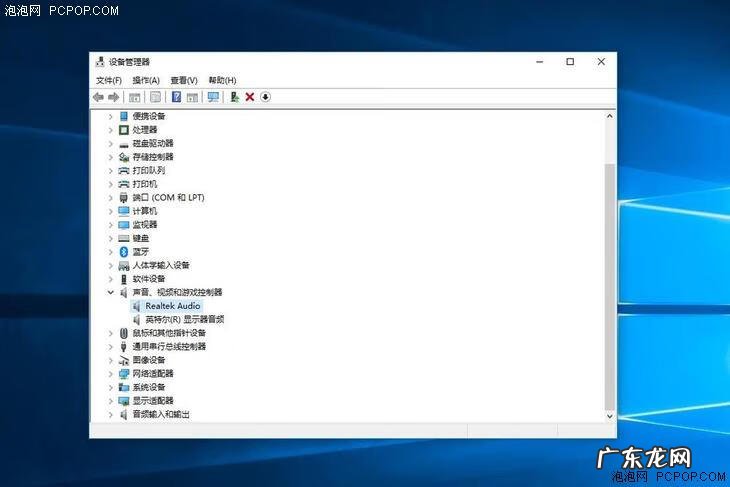Expand the 人体学输入设备 node

point(111,265)
